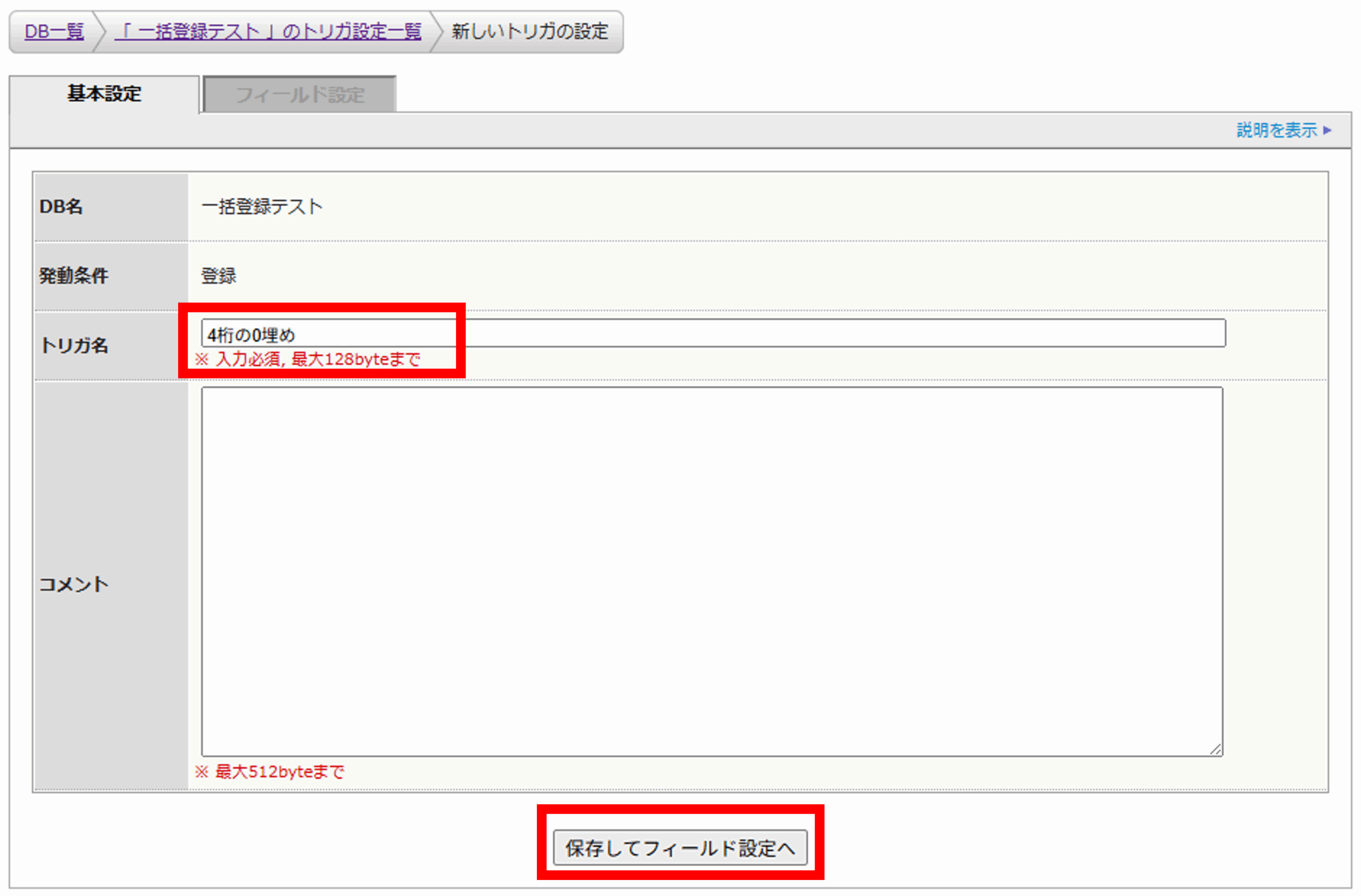This screenshot has height=896, width=1361.
Task: Click the 入力必須, 最大128byteまで note
Action: pos(308,359)
